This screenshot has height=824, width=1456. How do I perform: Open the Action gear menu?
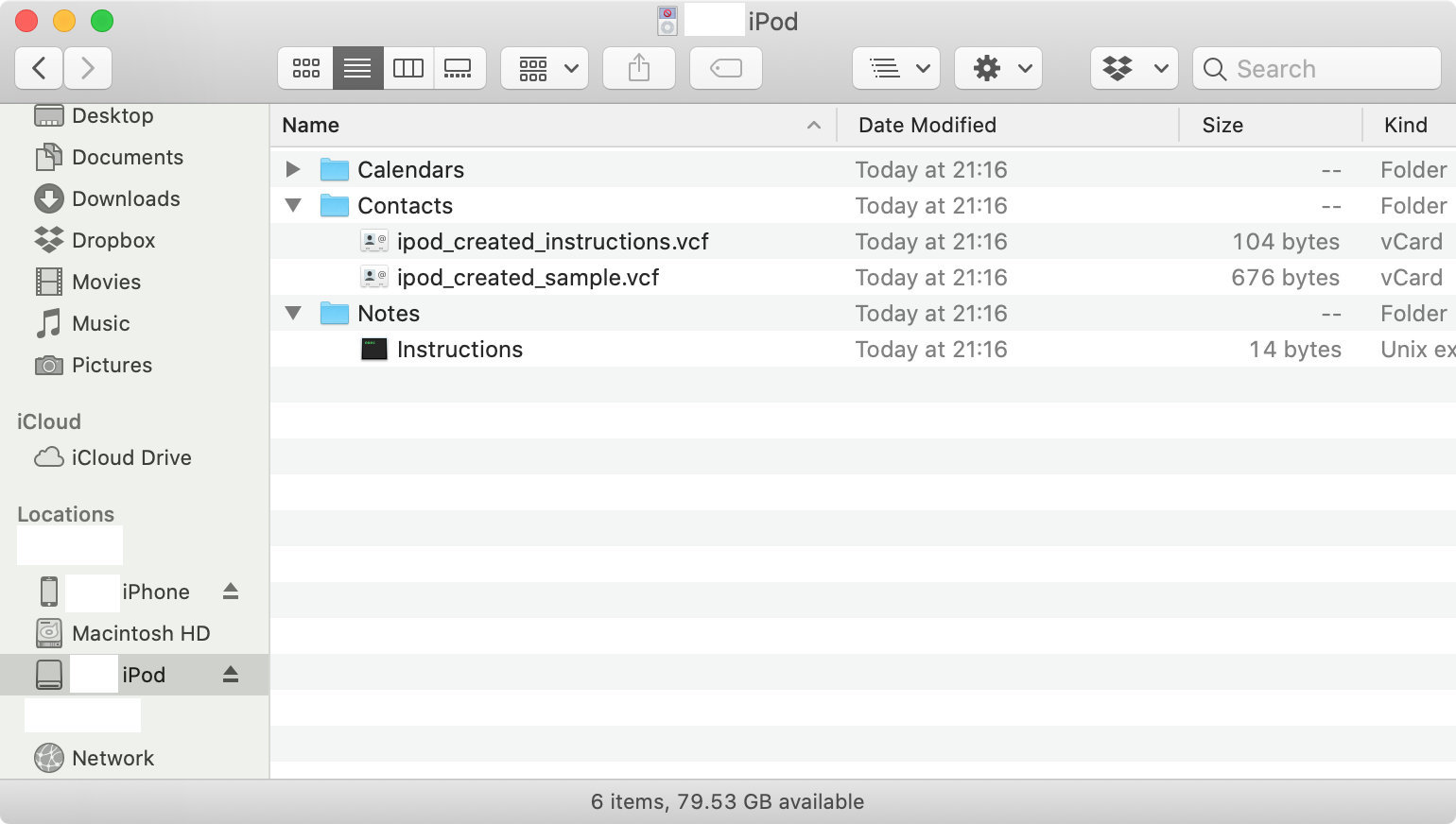pyautogui.click(x=998, y=68)
